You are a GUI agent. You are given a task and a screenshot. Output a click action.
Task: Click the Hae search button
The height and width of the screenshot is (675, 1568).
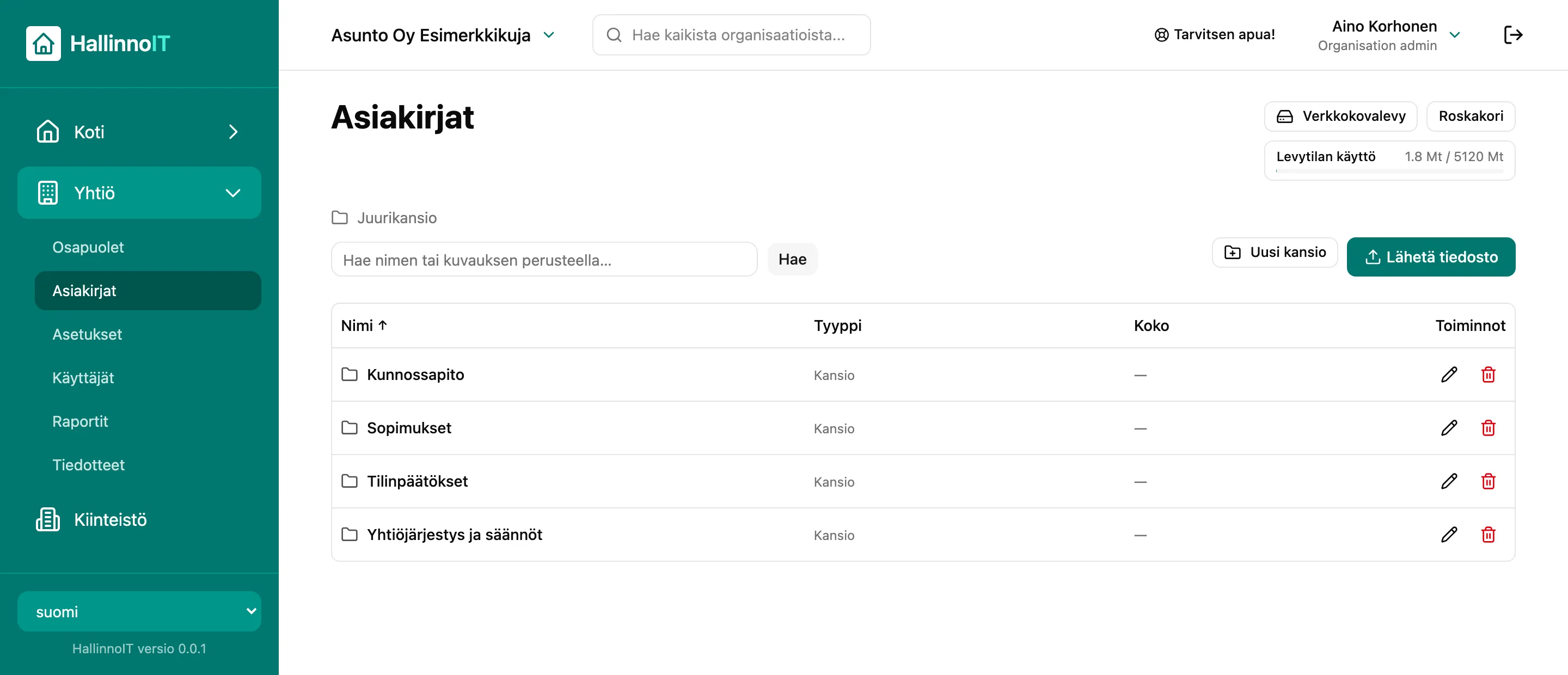[x=792, y=259]
